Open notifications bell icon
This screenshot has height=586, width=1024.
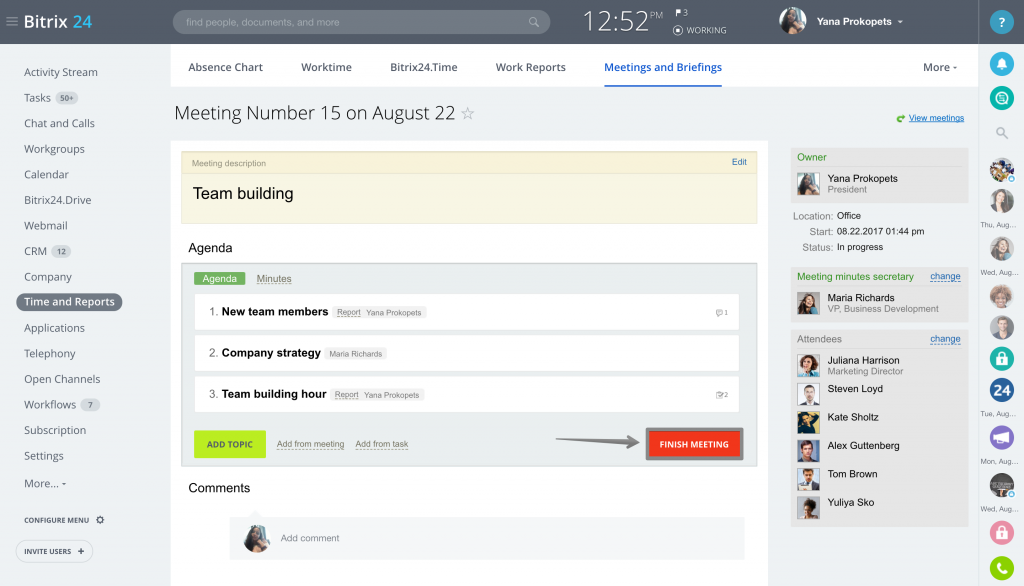(1001, 64)
